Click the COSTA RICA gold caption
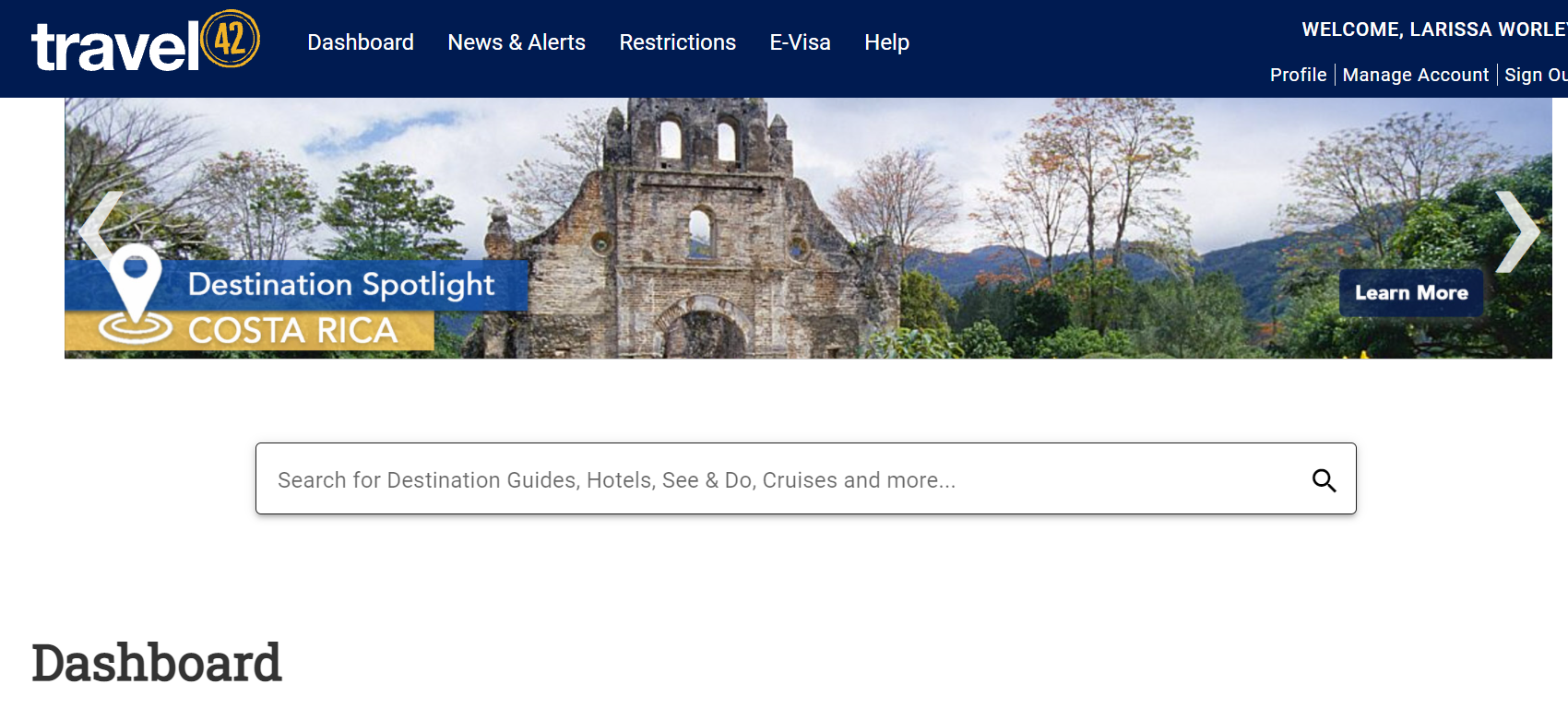This screenshot has height=708, width=1568. coord(292,331)
